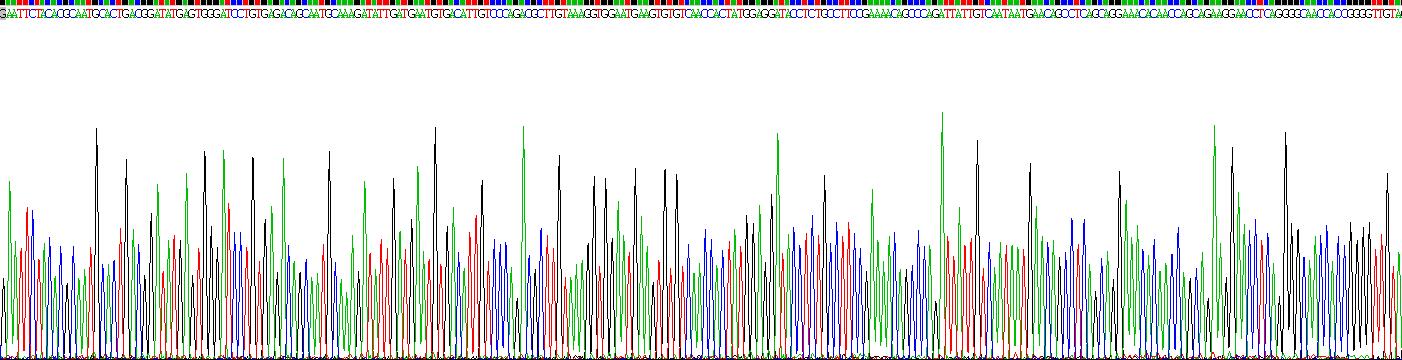Image resolution: width=1402 pixels, height=360 pixels.
Task: Click the AAAAC run in the sequence
Action: 883,14
